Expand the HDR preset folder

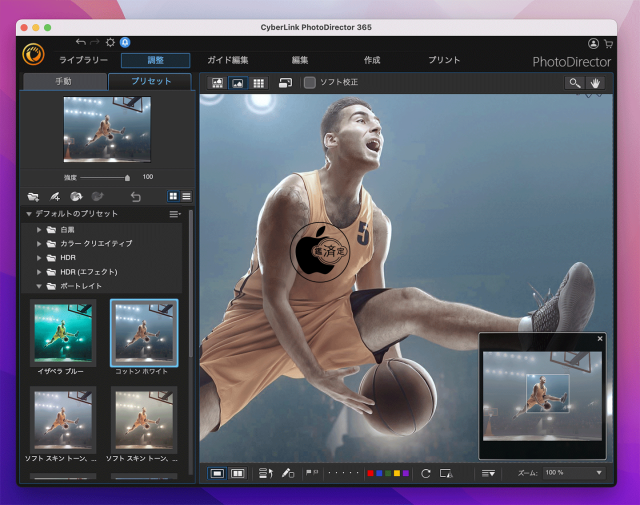(39, 258)
